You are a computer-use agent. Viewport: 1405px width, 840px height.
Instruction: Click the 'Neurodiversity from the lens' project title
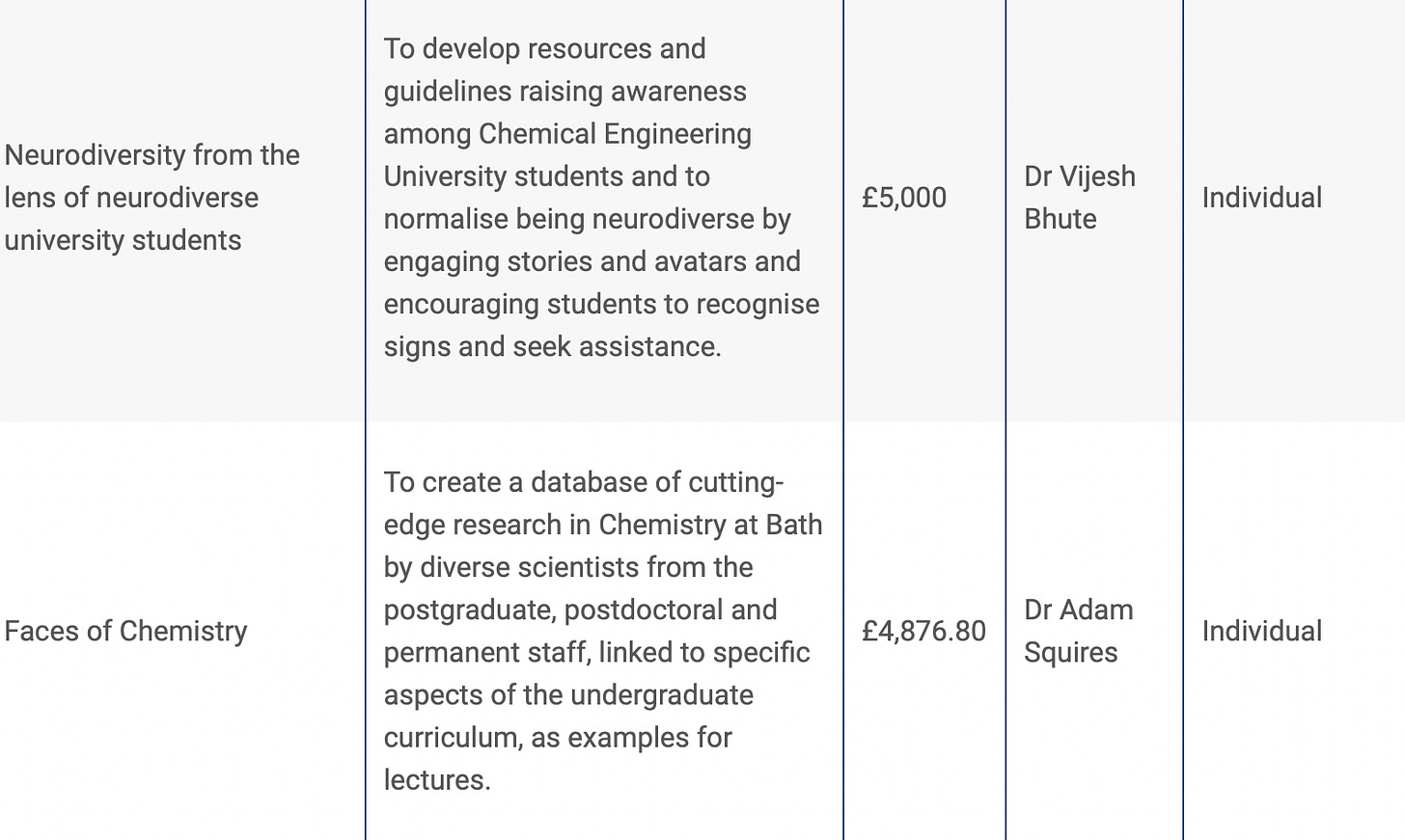tap(152, 197)
